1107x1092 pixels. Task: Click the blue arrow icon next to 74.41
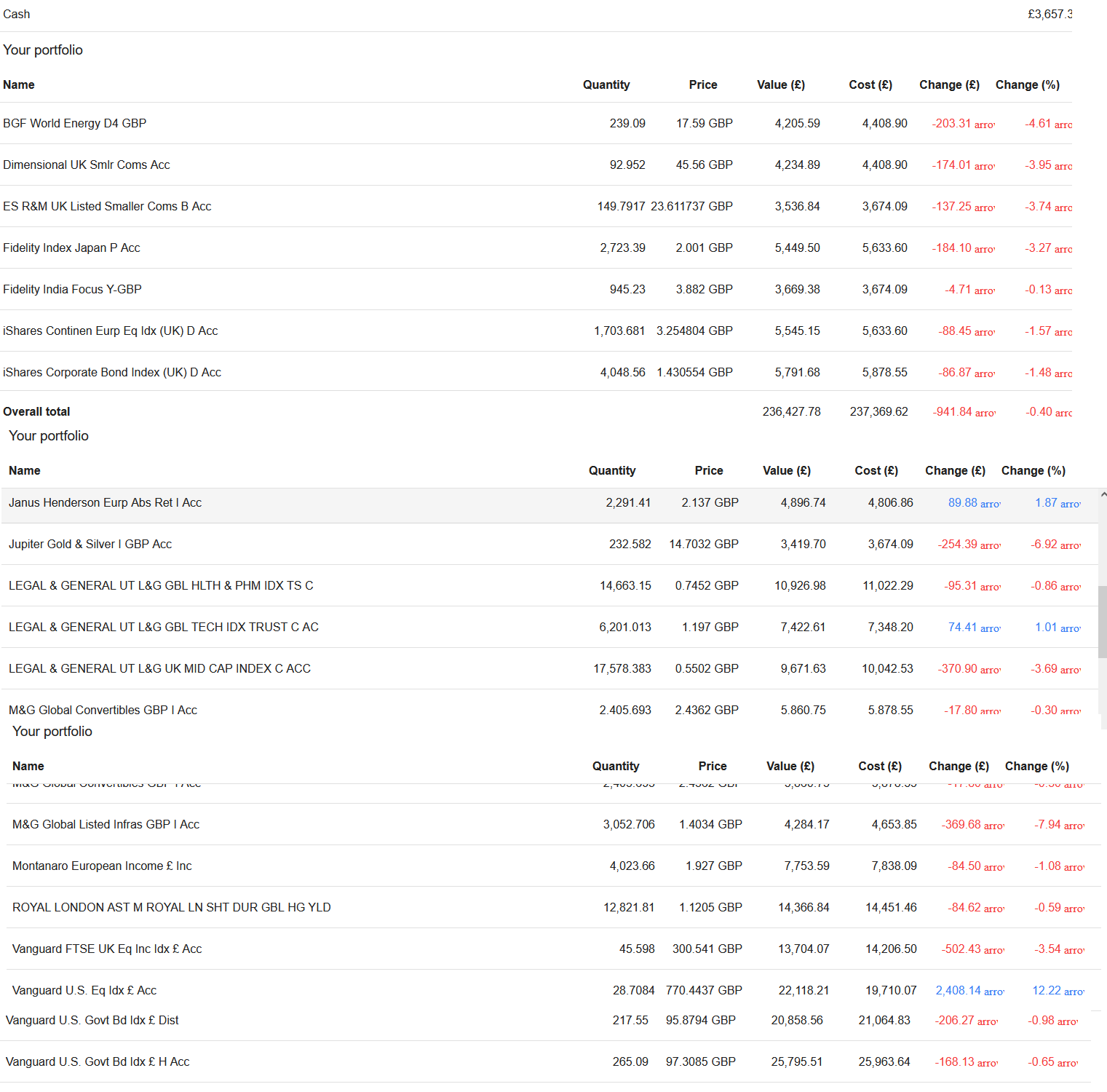[x=990, y=628]
